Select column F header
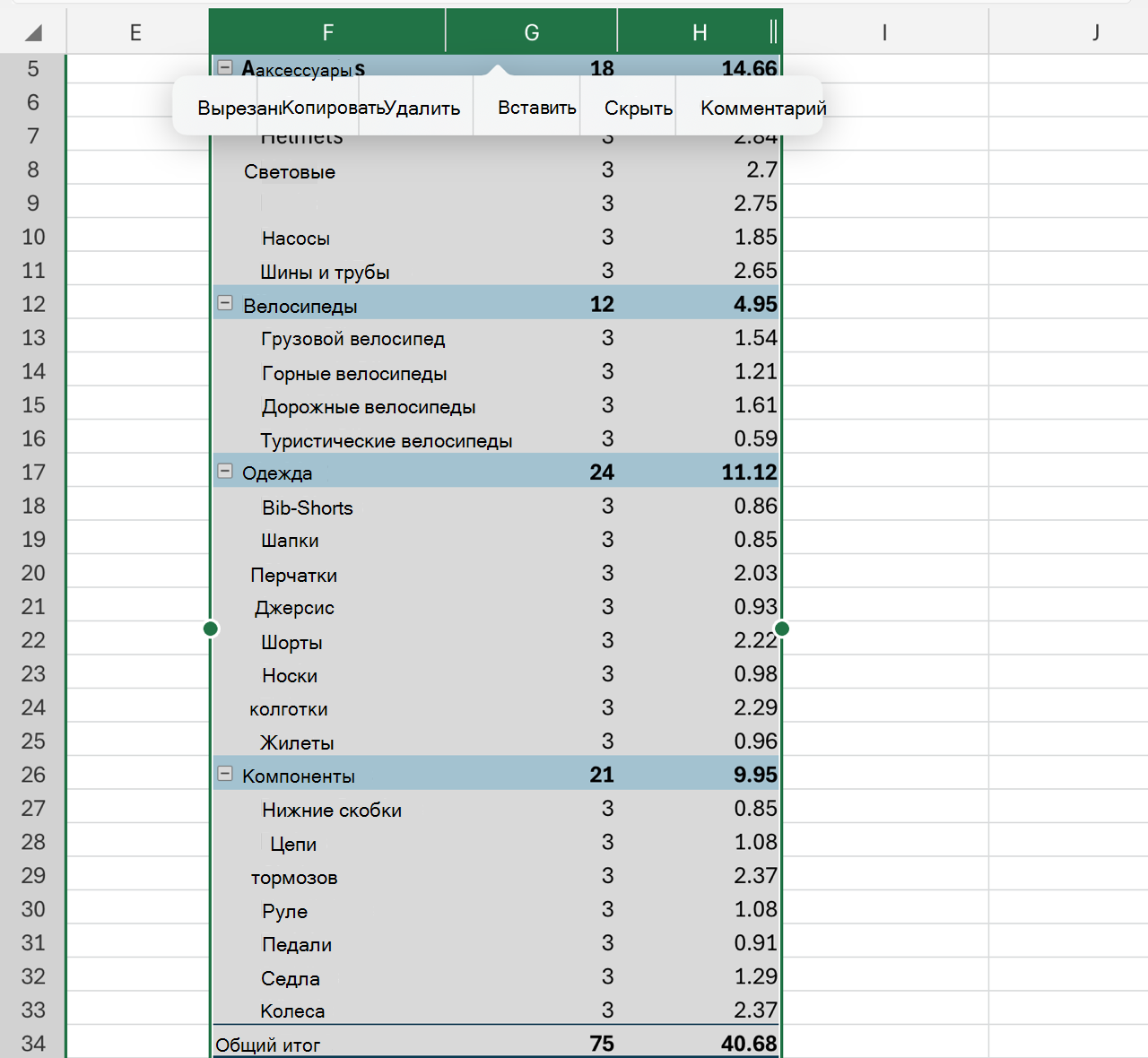The width and height of the screenshot is (1148, 1058). (327, 33)
